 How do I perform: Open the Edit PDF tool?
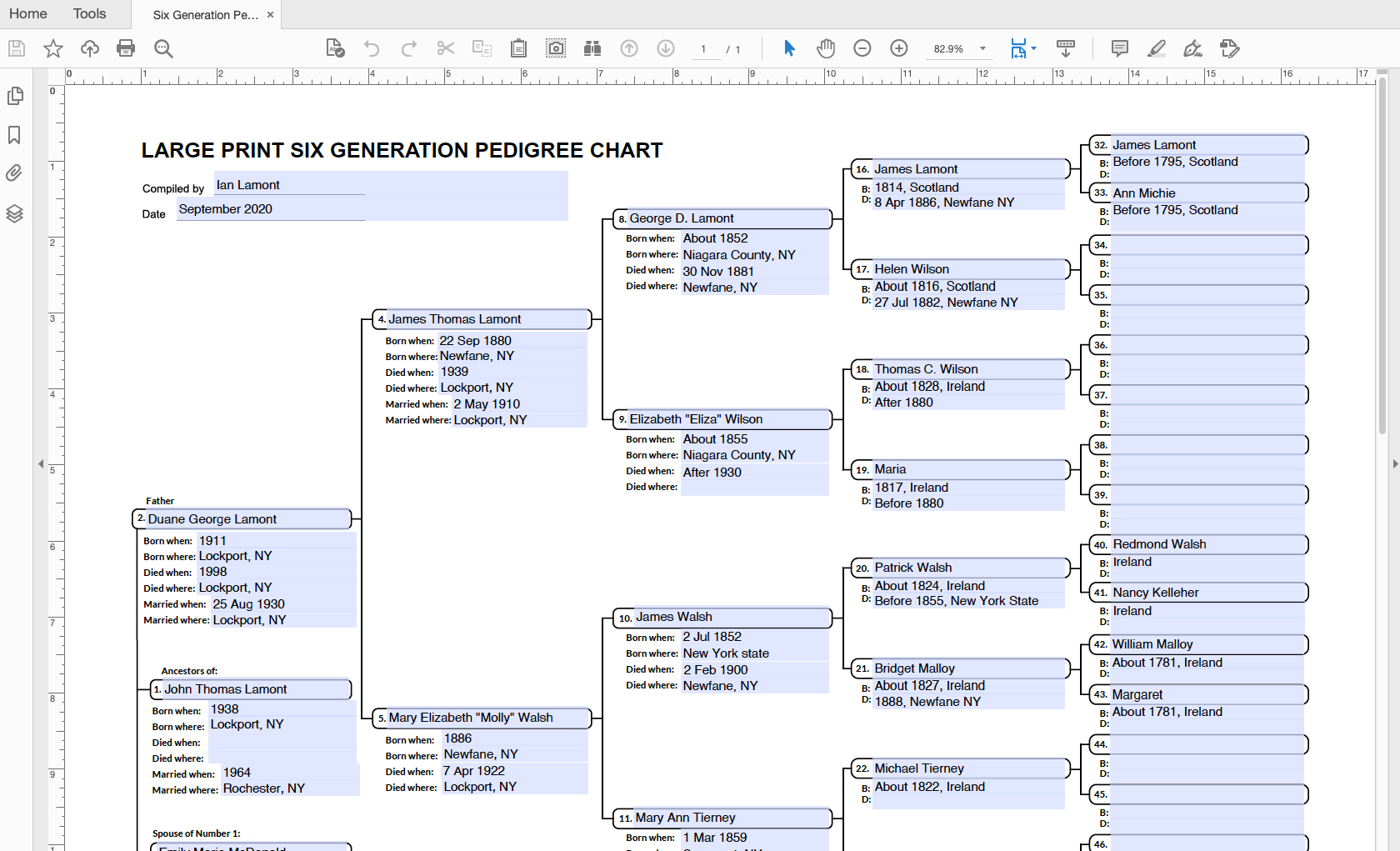pos(1230,48)
